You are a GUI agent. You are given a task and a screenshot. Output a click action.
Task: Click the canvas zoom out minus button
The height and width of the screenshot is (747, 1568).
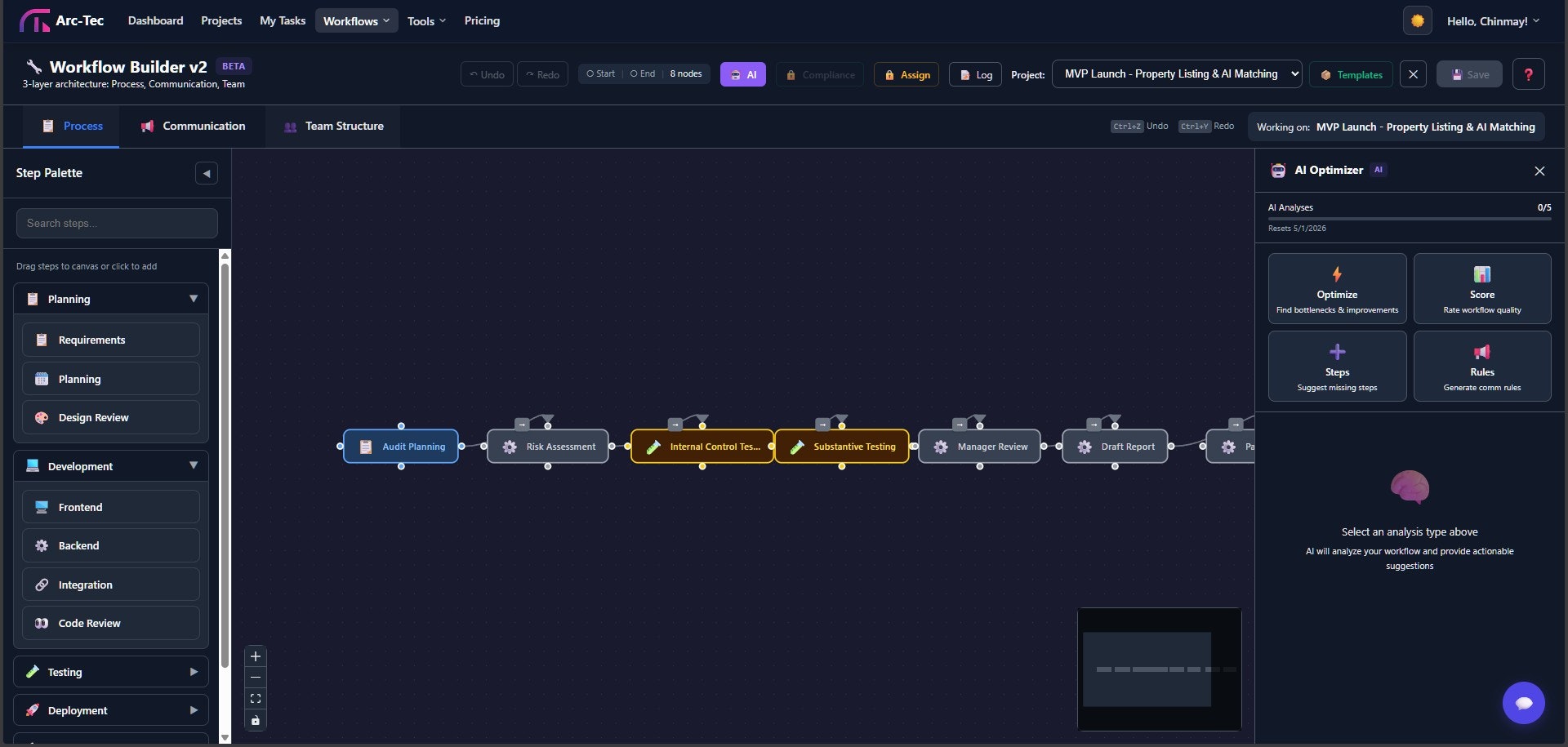point(256,678)
